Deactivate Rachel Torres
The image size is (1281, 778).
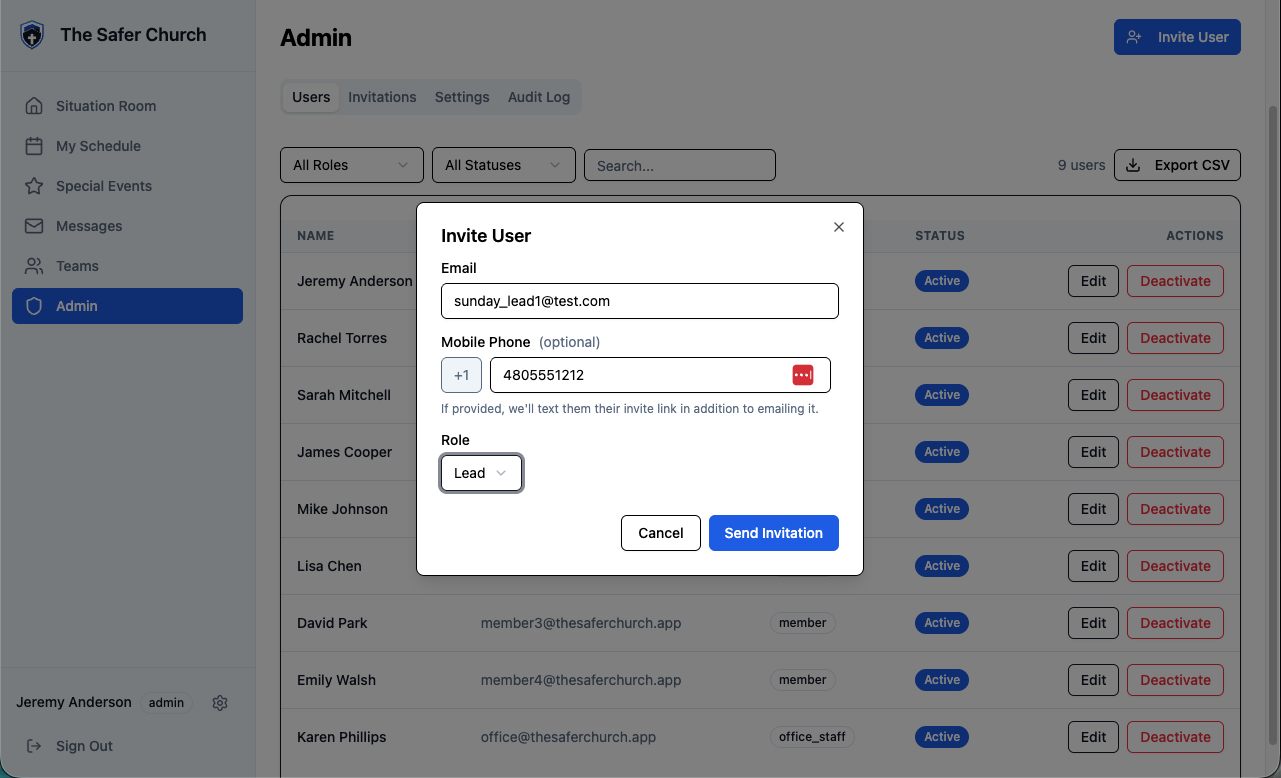pyautogui.click(x=1176, y=338)
